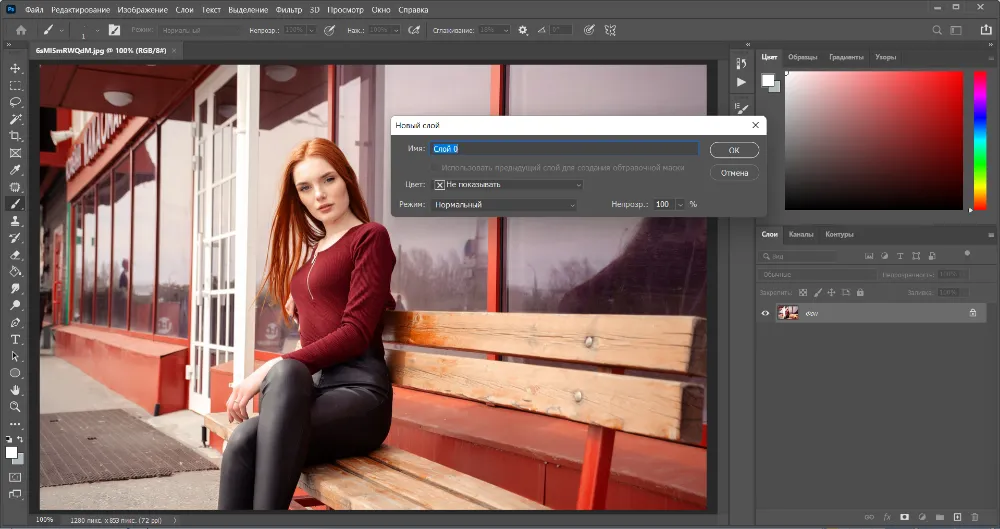
Task: Open the Фильтр menu
Action: pos(288,9)
